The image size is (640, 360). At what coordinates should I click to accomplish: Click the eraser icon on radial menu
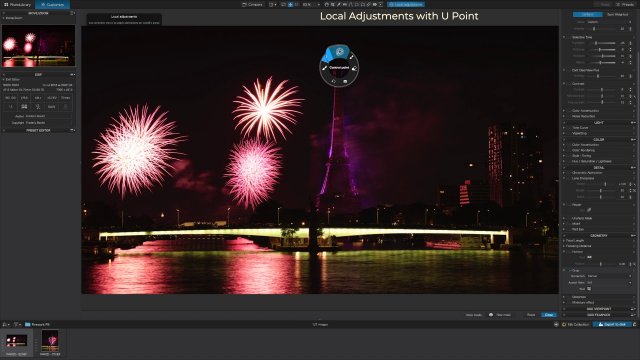(354, 68)
